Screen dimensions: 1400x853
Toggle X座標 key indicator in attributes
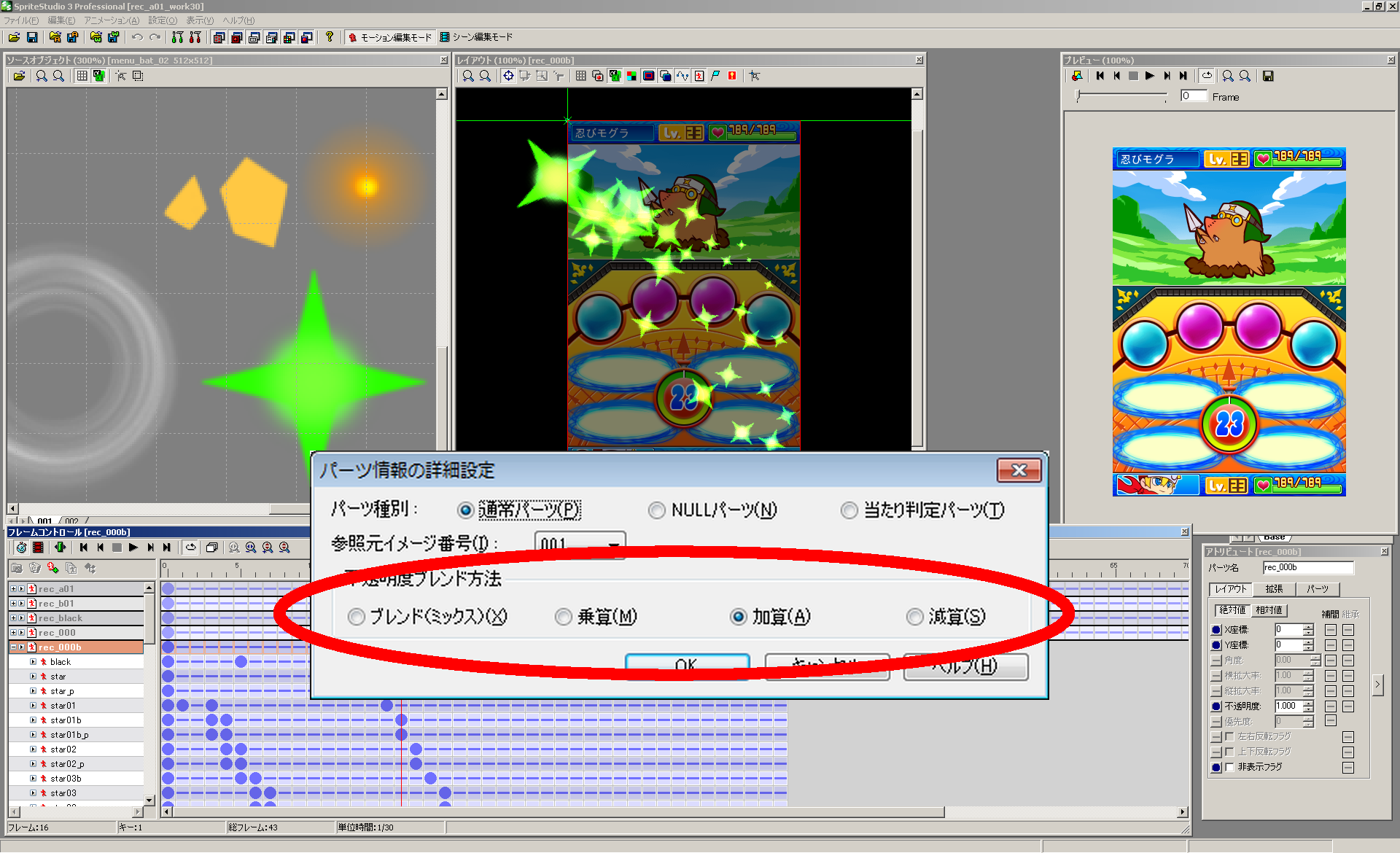pyautogui.click(x=1216, y=630)
